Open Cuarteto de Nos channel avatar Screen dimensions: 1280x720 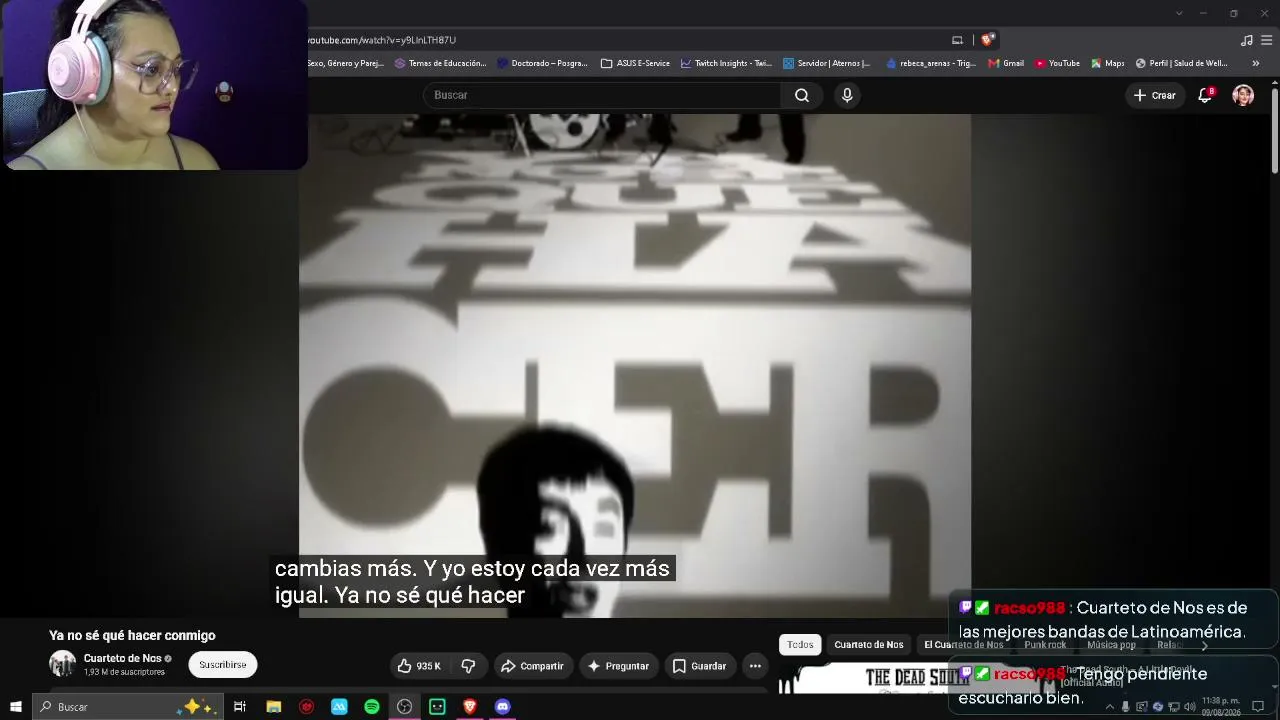point(62,664)
